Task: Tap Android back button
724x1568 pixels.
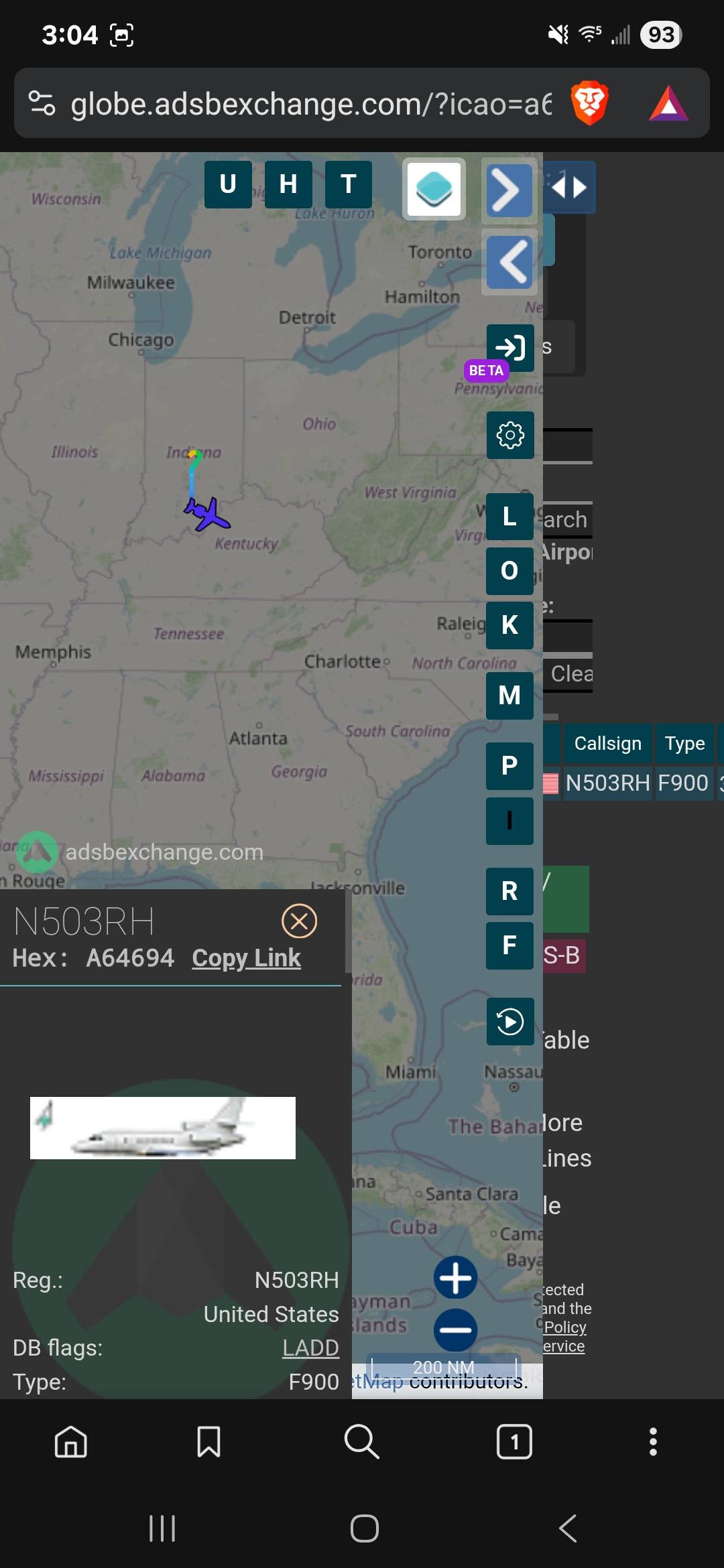Action: (x=568, y=1528)
